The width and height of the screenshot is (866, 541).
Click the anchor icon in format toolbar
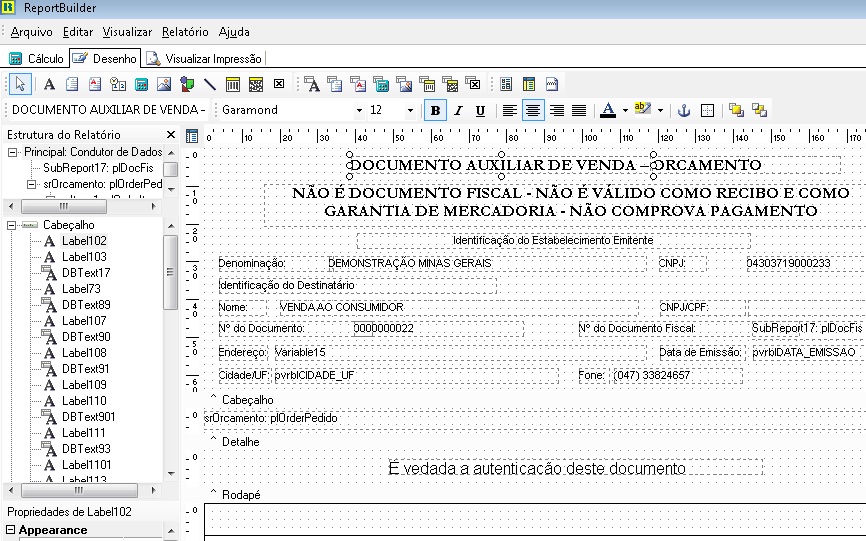[684, 110]
